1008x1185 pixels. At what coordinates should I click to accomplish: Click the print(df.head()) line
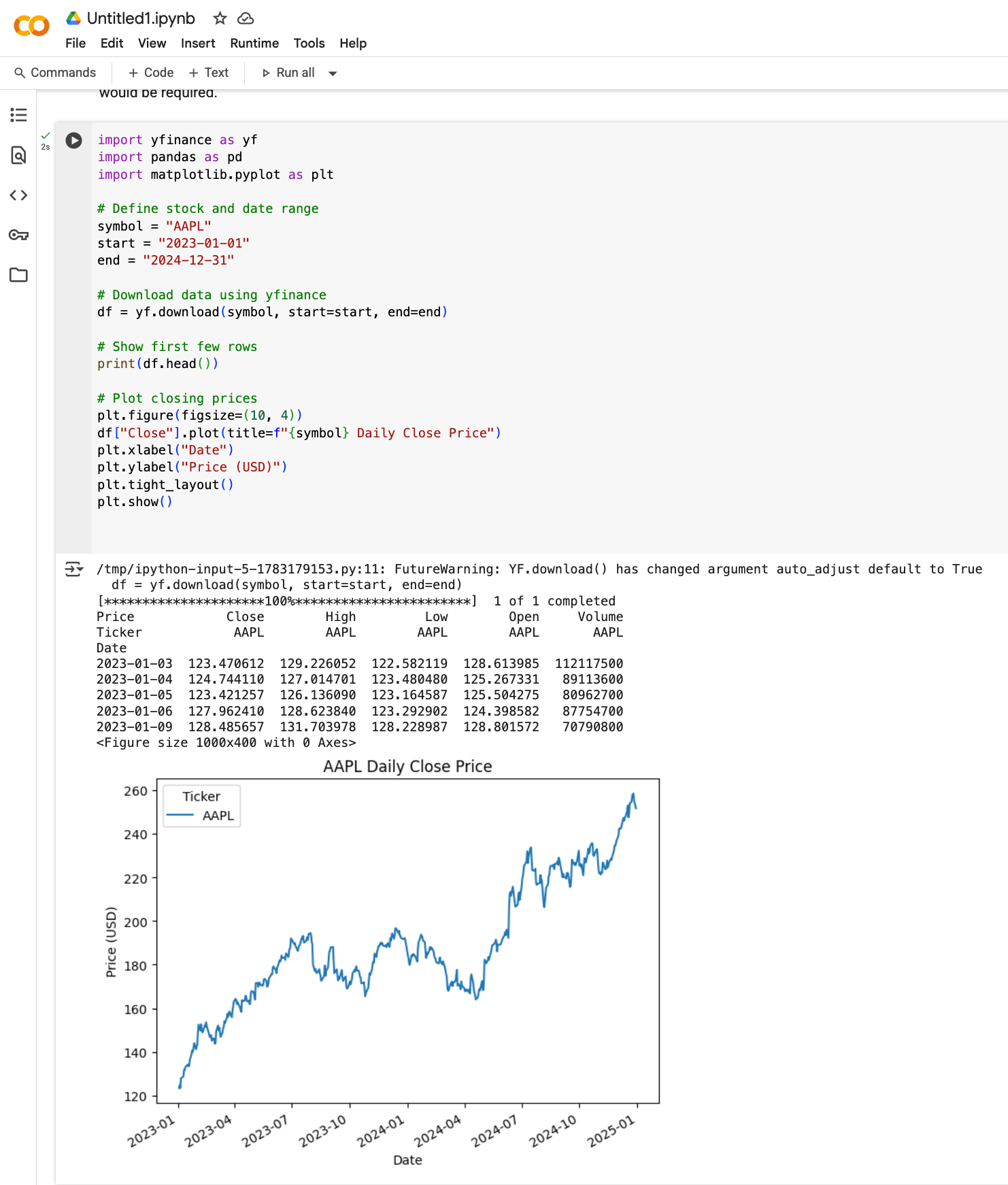tap(158, 364)
